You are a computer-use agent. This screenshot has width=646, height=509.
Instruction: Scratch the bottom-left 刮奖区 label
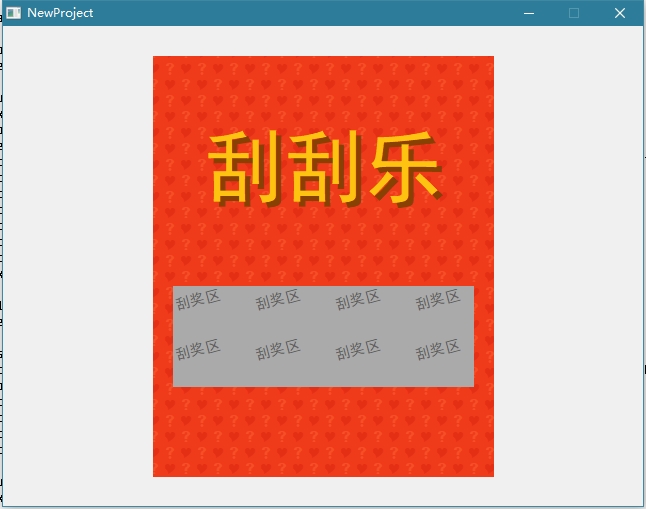pos(198,349)
